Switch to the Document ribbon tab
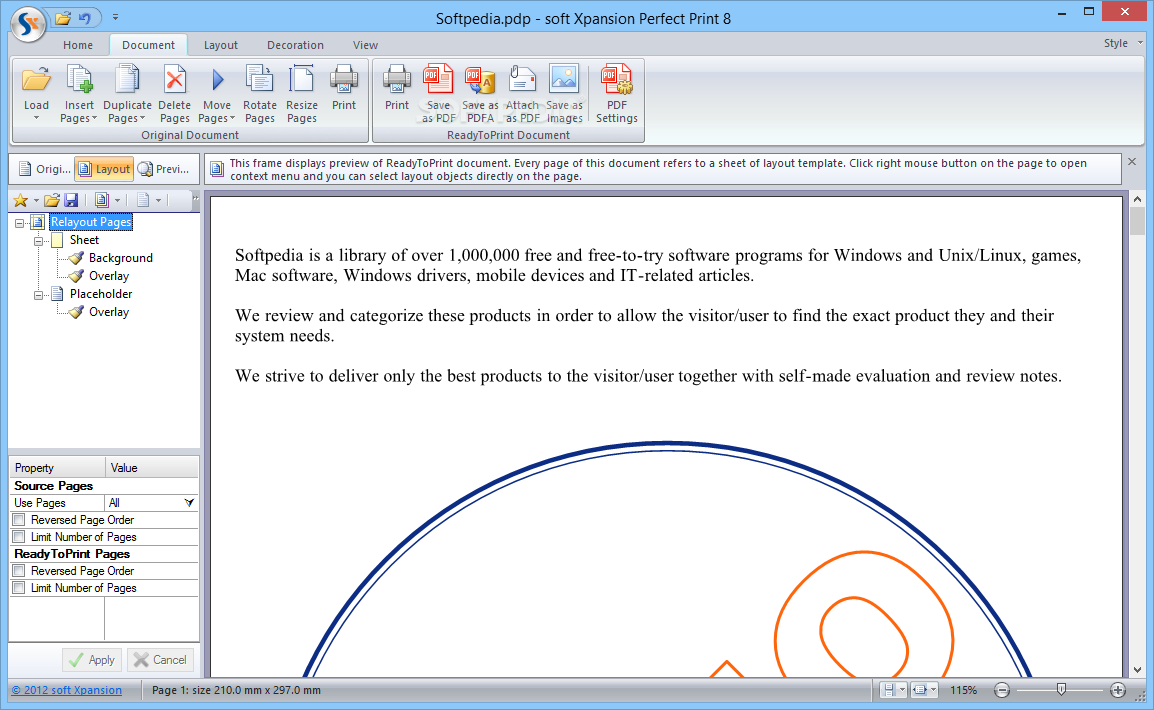Image resolution: width=1154 pixels, height=710 pixels. [149, 45]
